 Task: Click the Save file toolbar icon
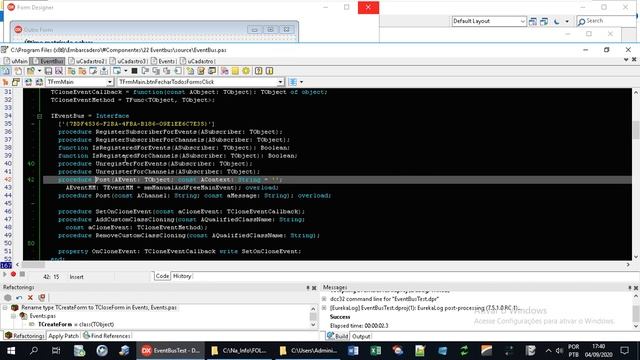tap(48, 71)
